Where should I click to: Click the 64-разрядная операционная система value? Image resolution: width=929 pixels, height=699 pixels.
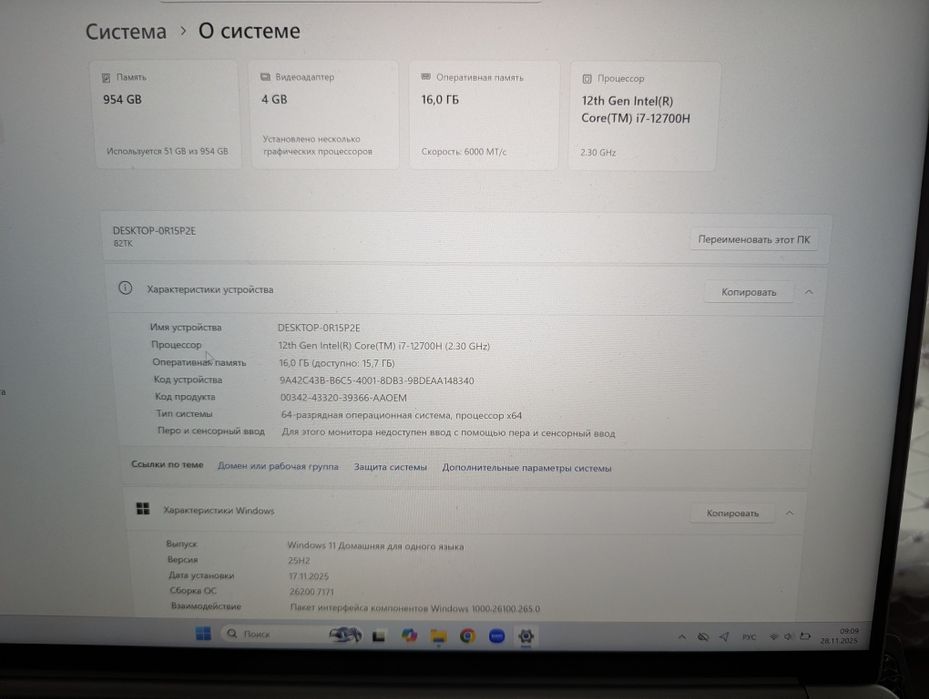(401, 415)
